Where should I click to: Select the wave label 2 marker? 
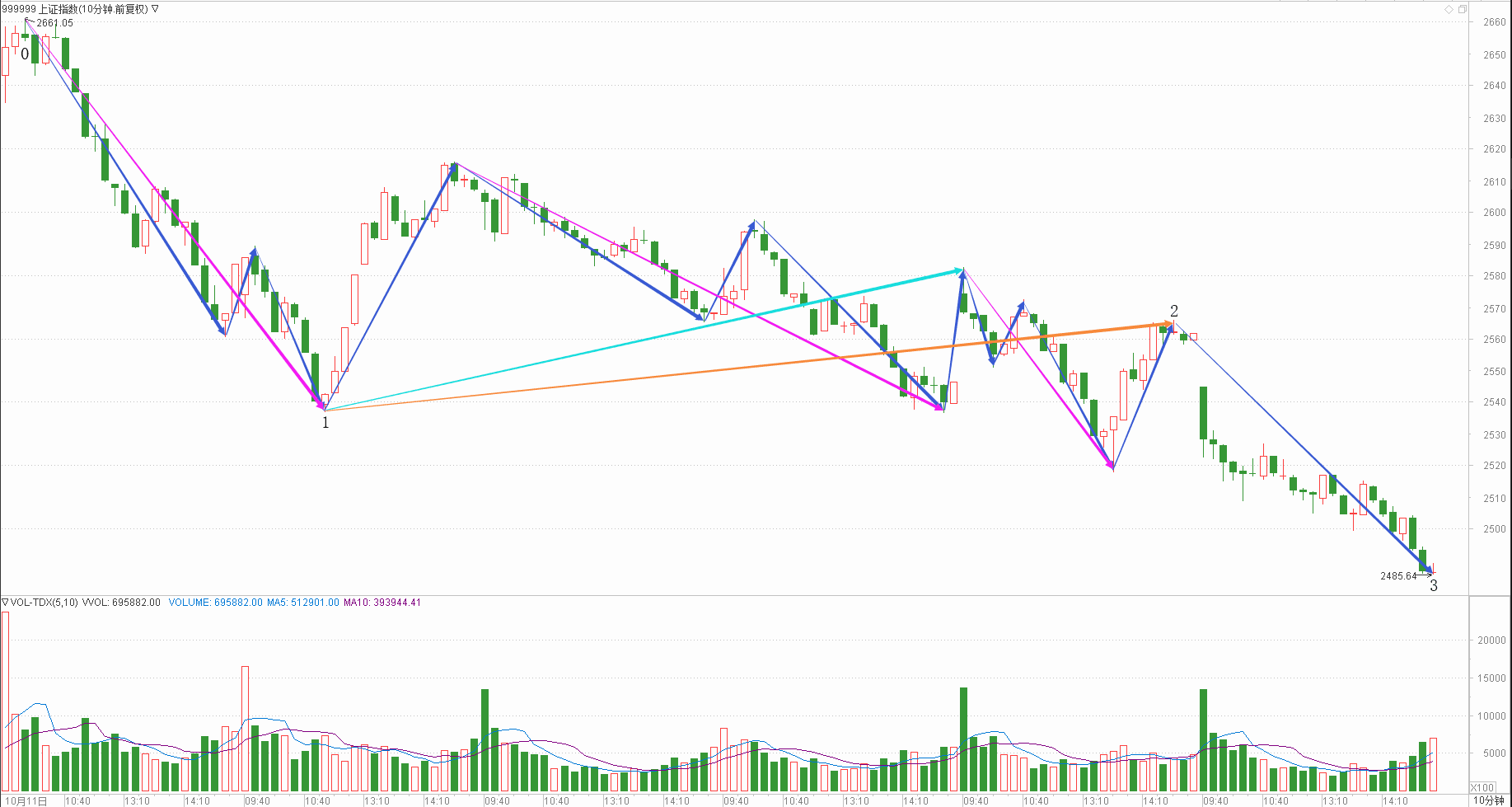pyautogui.click(x=1174, y=311)
